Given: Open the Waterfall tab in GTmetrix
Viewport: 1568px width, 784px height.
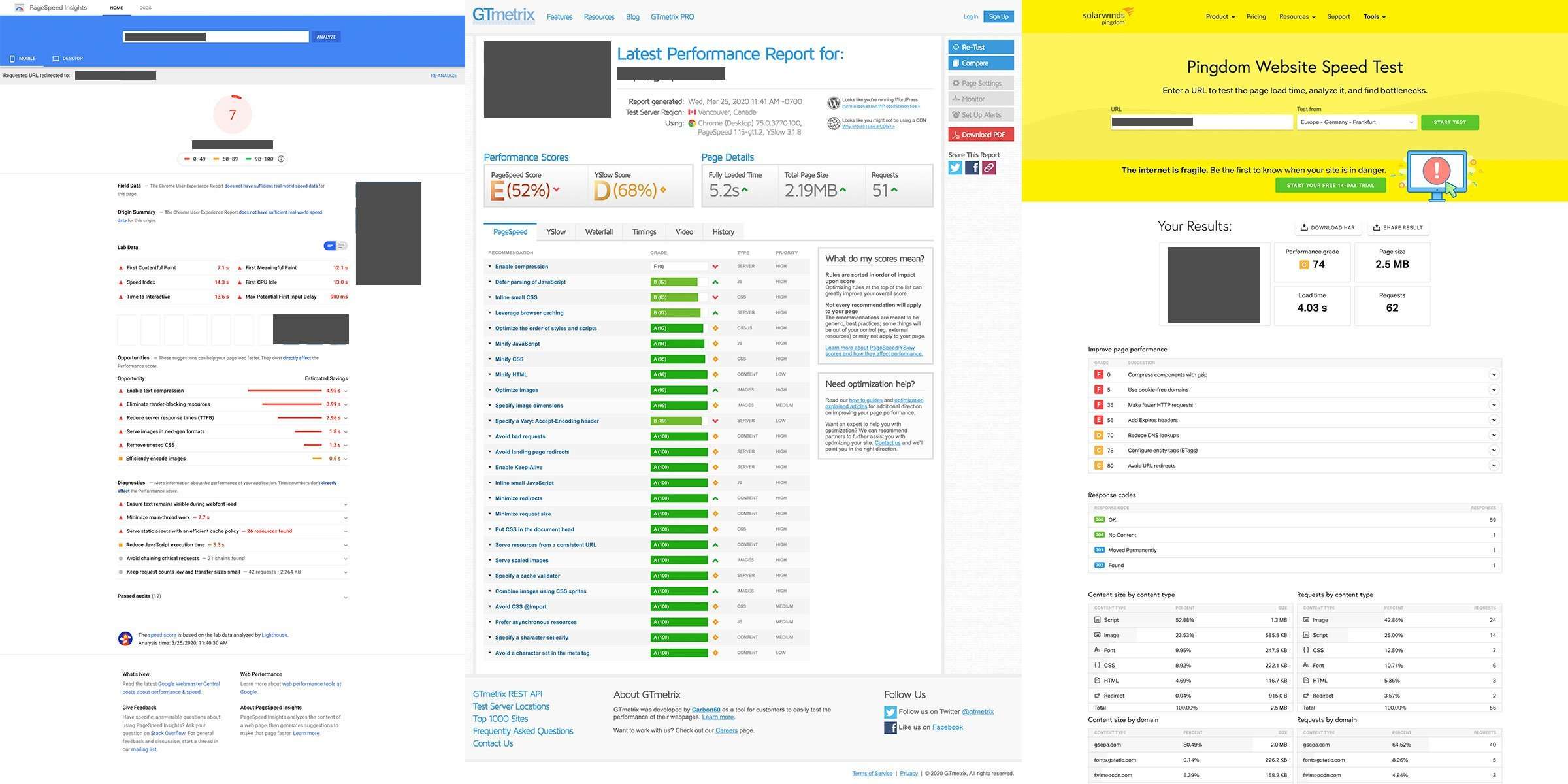Looking at the screenshot, I should coord(599,232).
